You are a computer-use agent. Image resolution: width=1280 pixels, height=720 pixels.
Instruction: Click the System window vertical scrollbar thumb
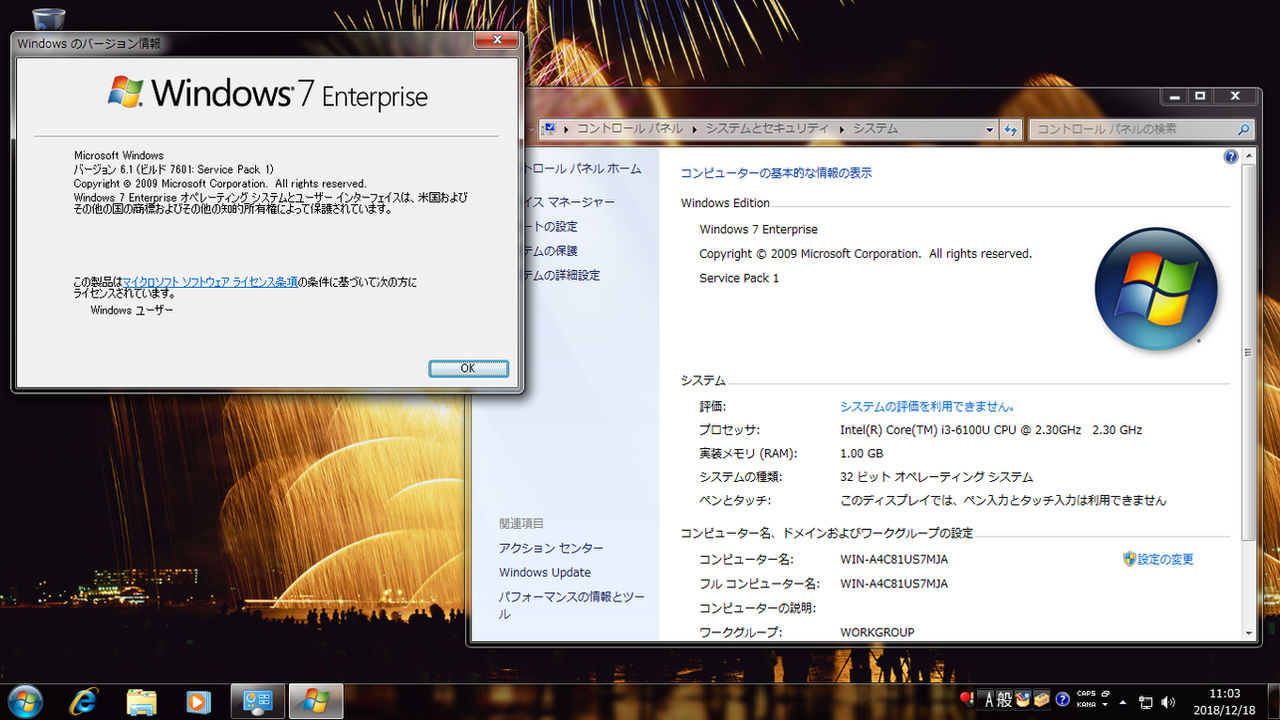pos(1247,352)
